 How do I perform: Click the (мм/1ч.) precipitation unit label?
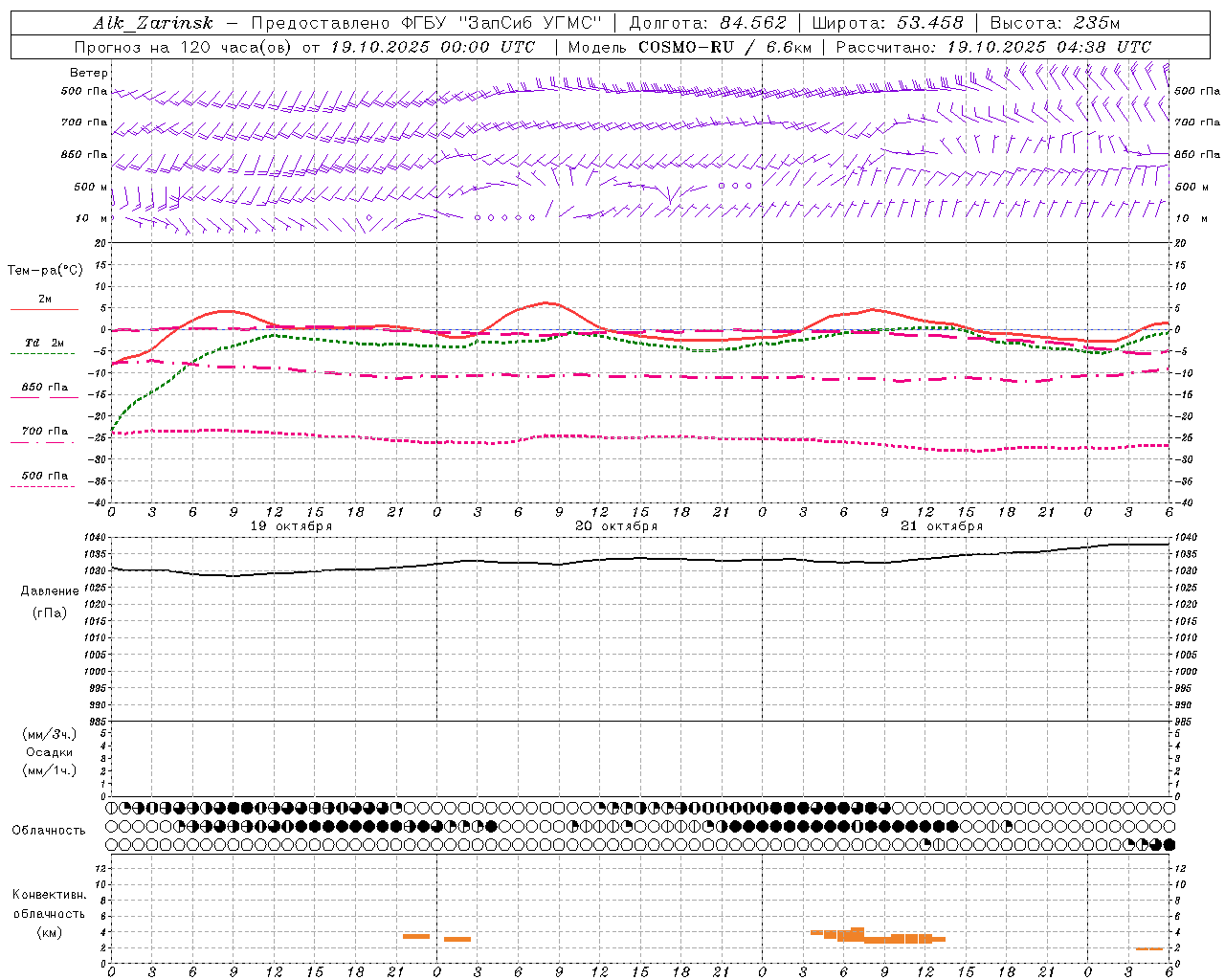(50, 771)
